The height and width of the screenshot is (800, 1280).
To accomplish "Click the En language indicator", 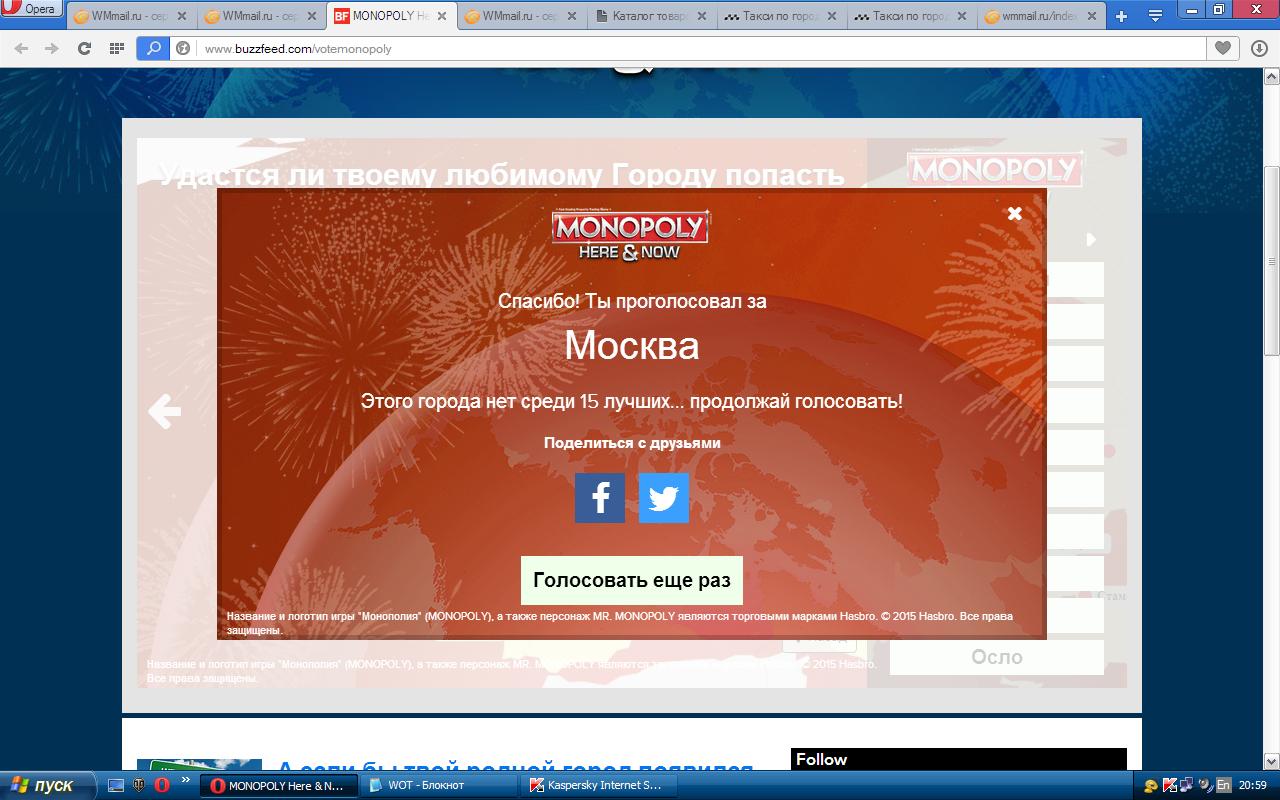I will pos(1223,786).
